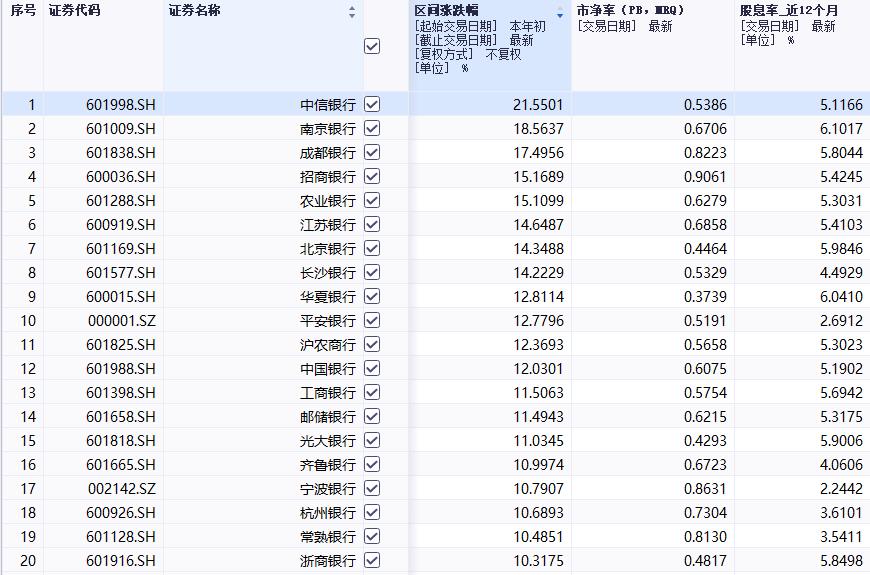Uncheck the checkbox for 杭州银行
The height and width of the screenshot is (575, 870).
pos(372,512)
